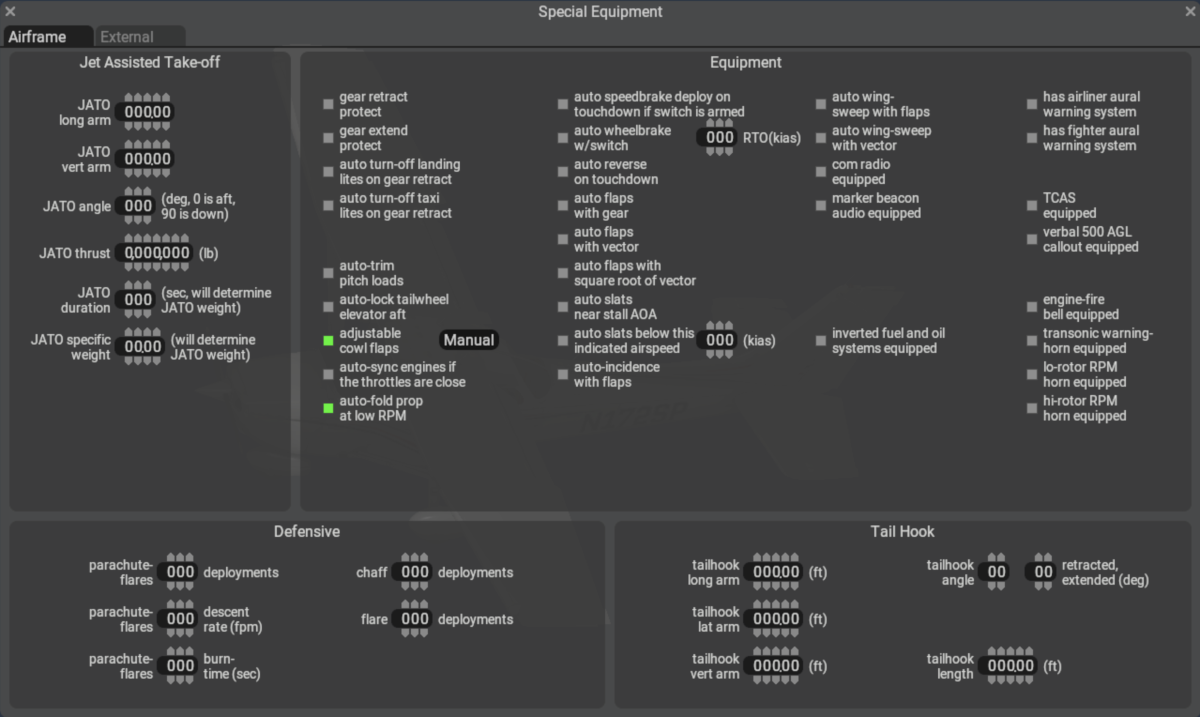1200x717 pixels.
Task: Click the RTO kias value field
Action: (720, 138)
